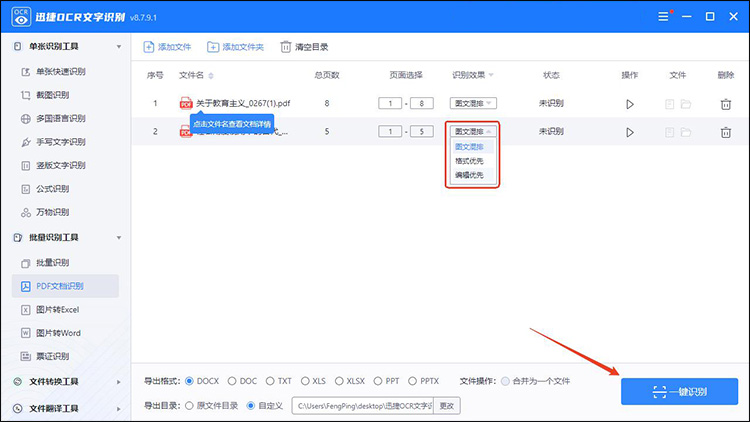Click the 万物识别 icon

26,212
